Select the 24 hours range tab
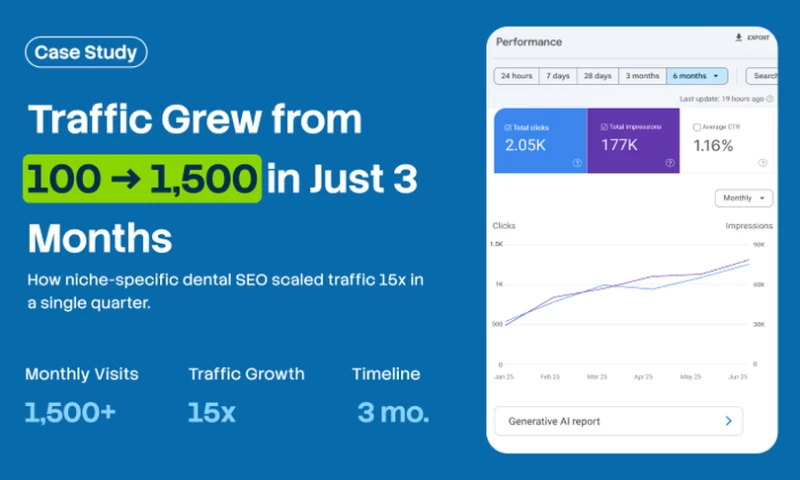The height and width of the screenshot is (480, 800). (x=516, y=76)
